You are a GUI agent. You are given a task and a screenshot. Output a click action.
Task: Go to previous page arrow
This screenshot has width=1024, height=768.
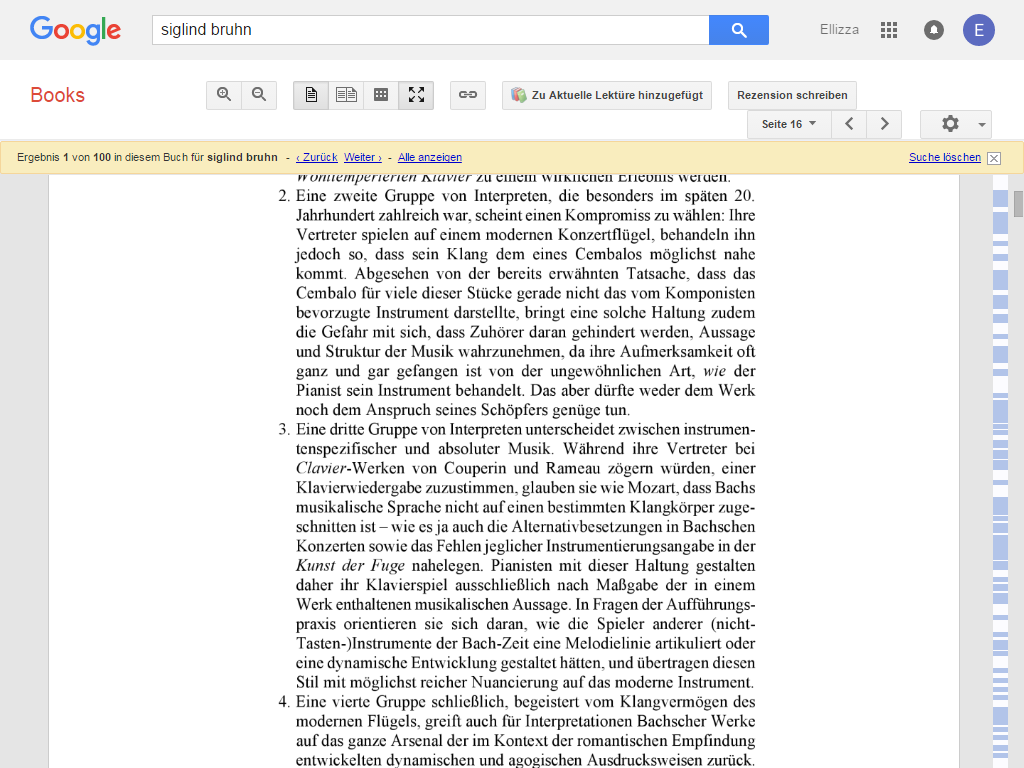(849, 124)
